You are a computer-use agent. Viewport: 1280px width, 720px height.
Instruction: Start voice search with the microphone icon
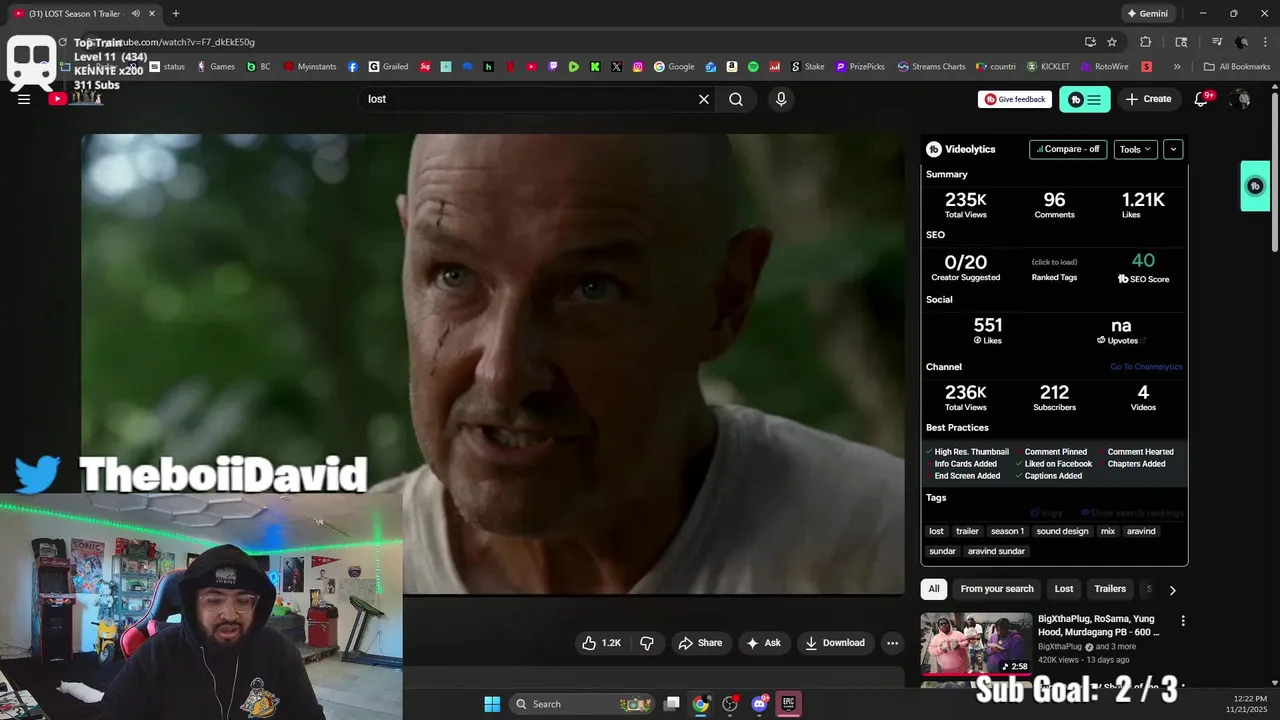click(781, 99)
